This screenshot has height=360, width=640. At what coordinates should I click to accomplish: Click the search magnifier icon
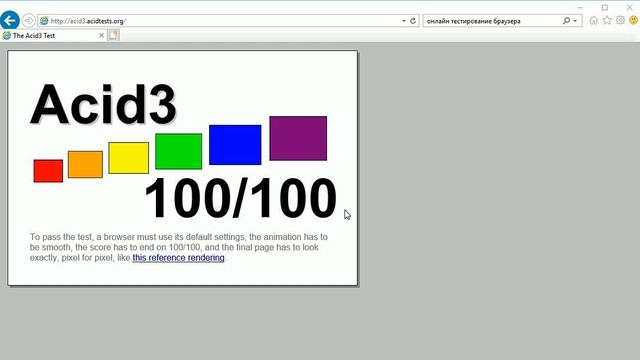point(567,20)
